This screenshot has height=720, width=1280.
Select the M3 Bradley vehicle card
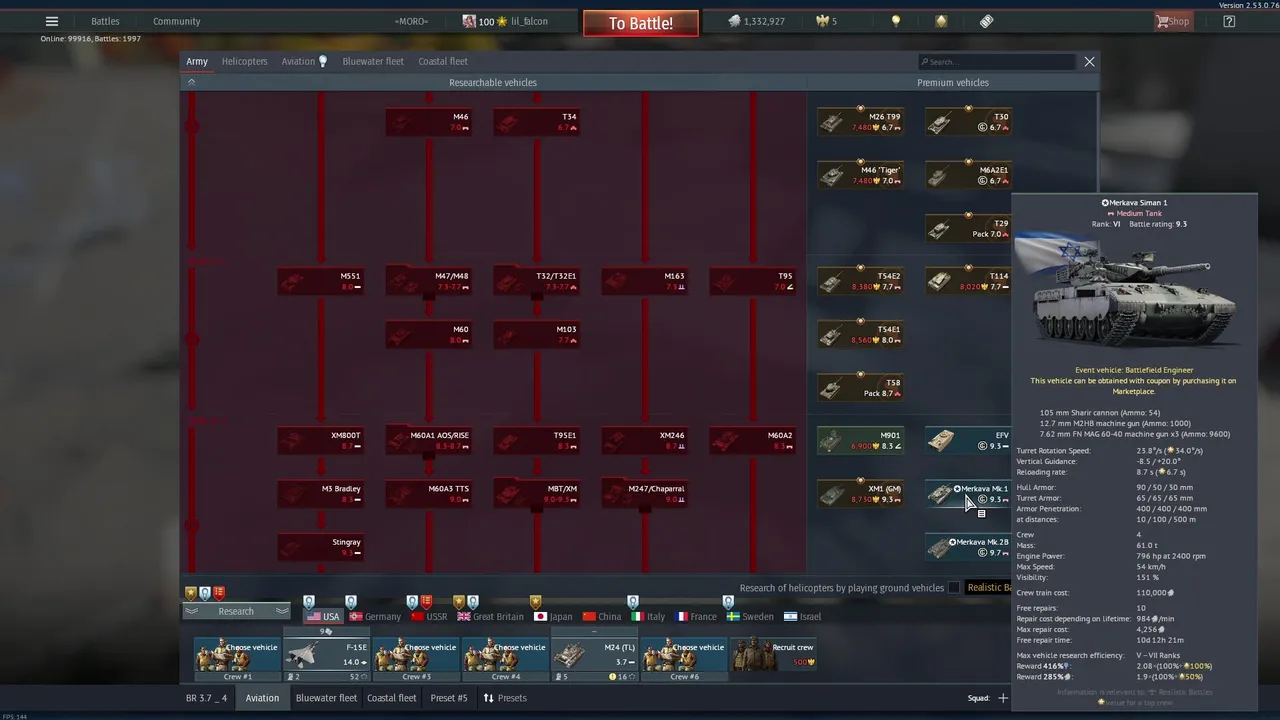coord(320,493)
